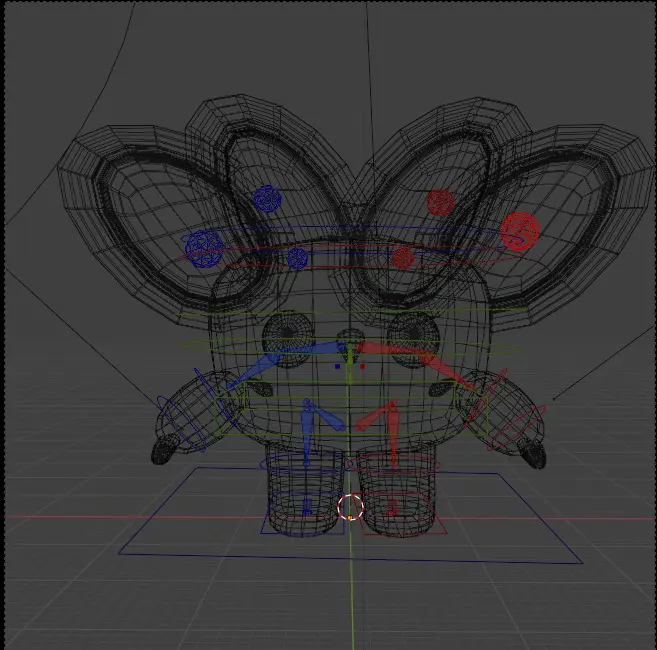657x650 pixels.
Task: Select the red foot bone inside the leg
Action: [x=392, y=507]
